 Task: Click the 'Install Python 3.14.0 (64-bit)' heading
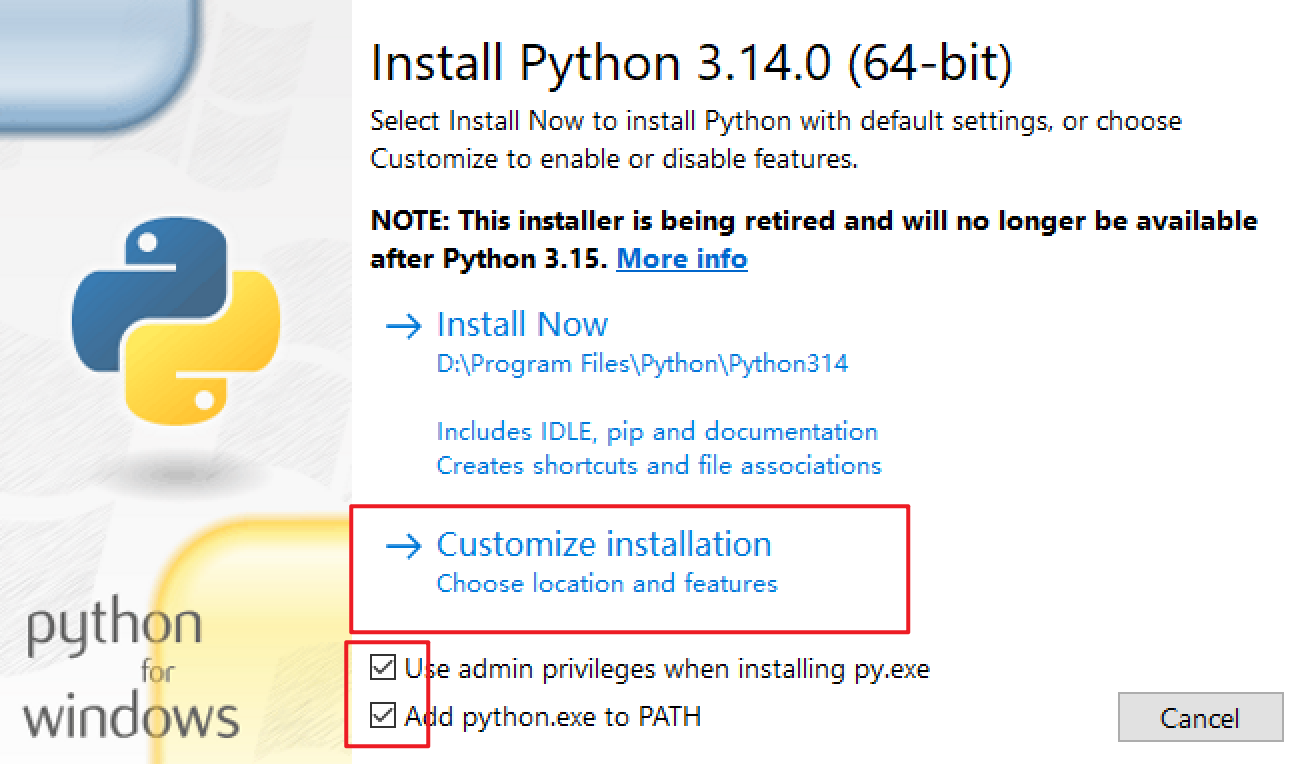[692, 64]
